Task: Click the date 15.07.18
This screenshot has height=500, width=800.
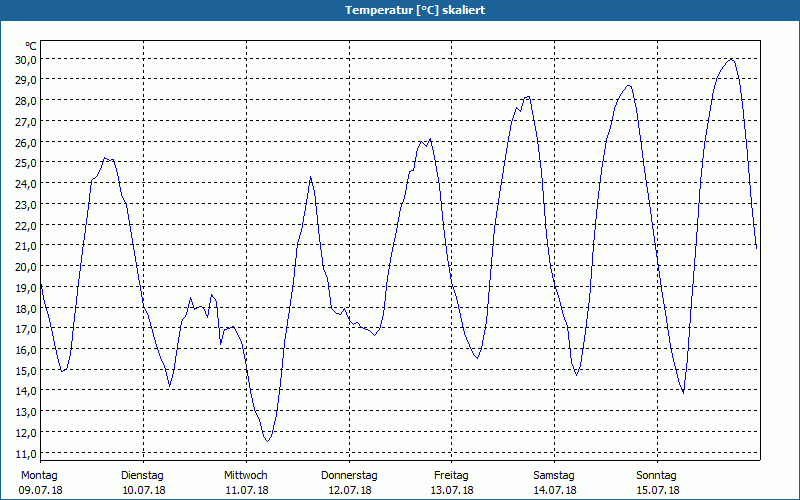Action: [x=658, y=491]
